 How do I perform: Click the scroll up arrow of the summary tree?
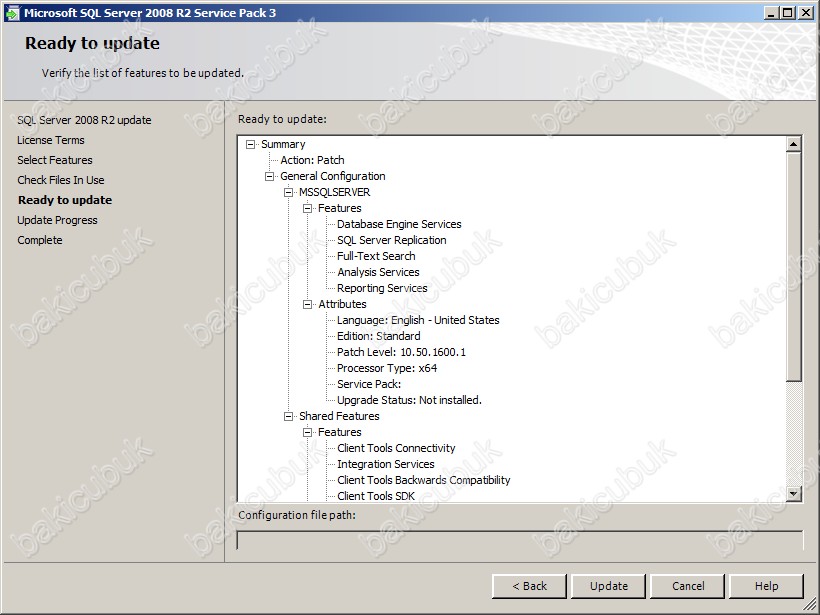(793, 144)
